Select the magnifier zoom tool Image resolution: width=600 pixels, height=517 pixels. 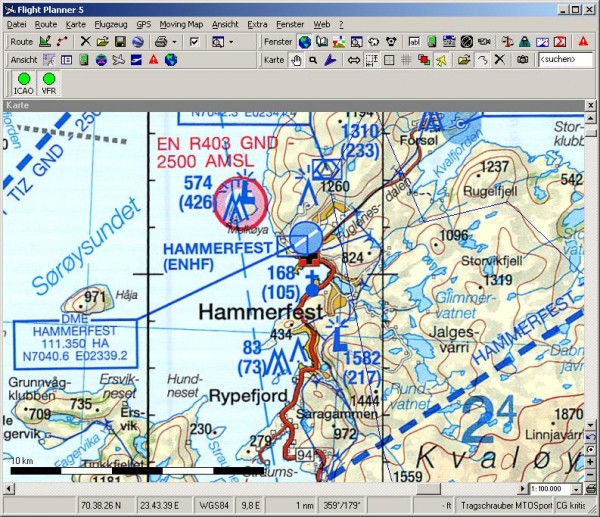[313, 60]
